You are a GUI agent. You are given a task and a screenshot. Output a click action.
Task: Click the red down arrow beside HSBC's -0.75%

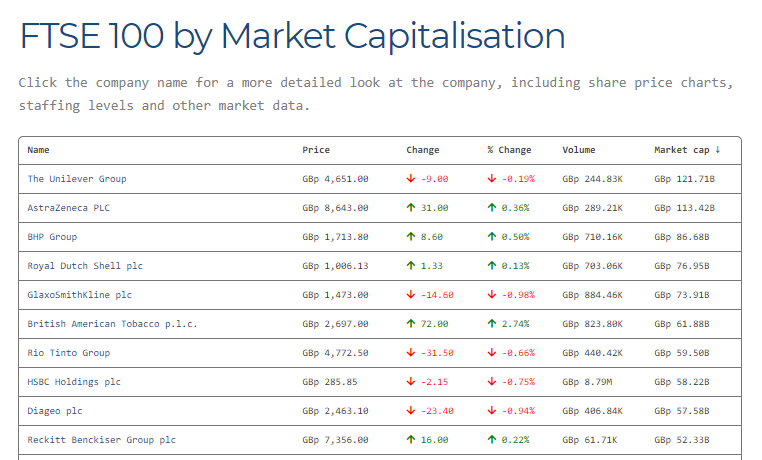pos(492,382)
